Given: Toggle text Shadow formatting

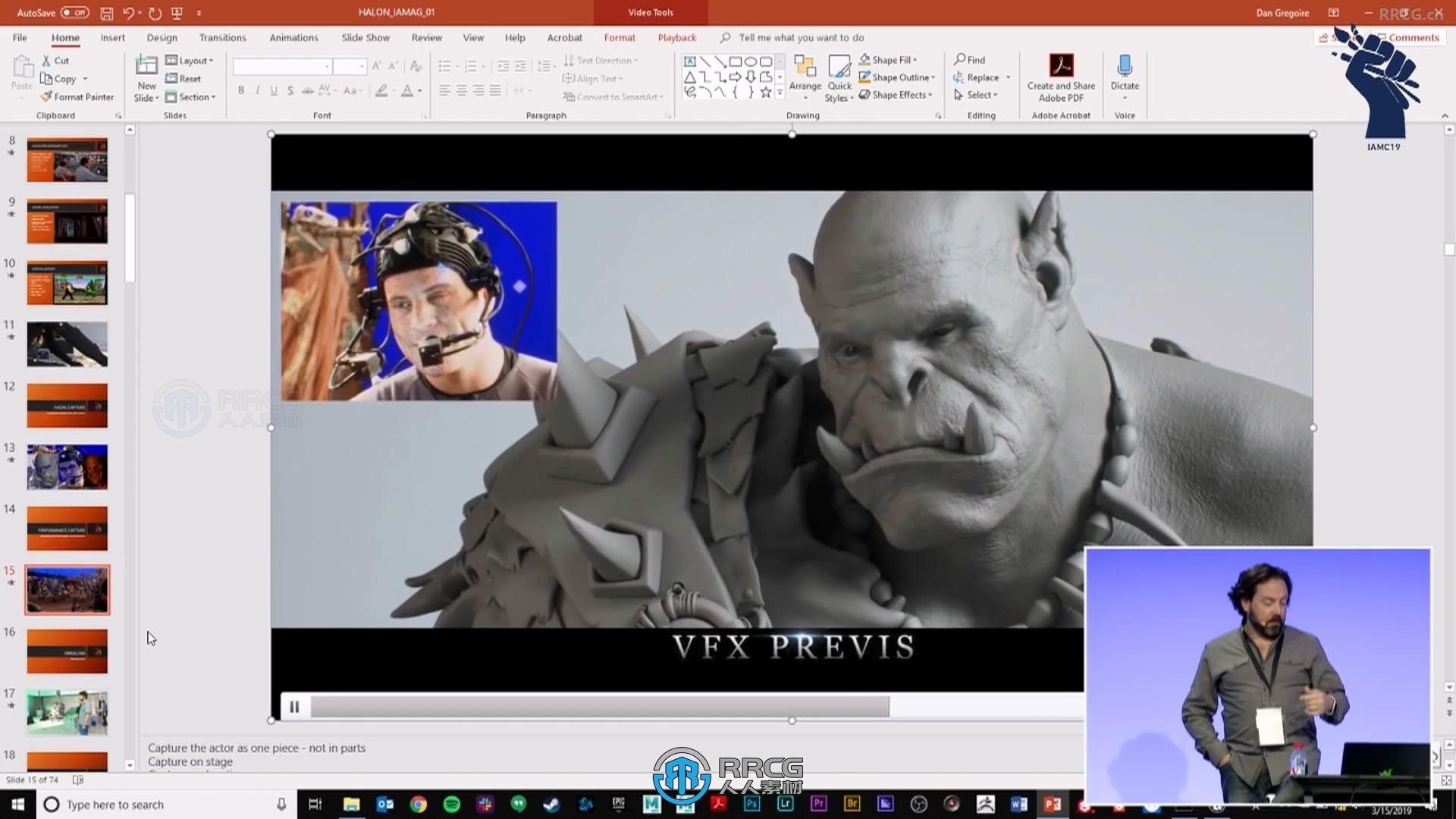Looking at the screenshot, I should (290, 90).
